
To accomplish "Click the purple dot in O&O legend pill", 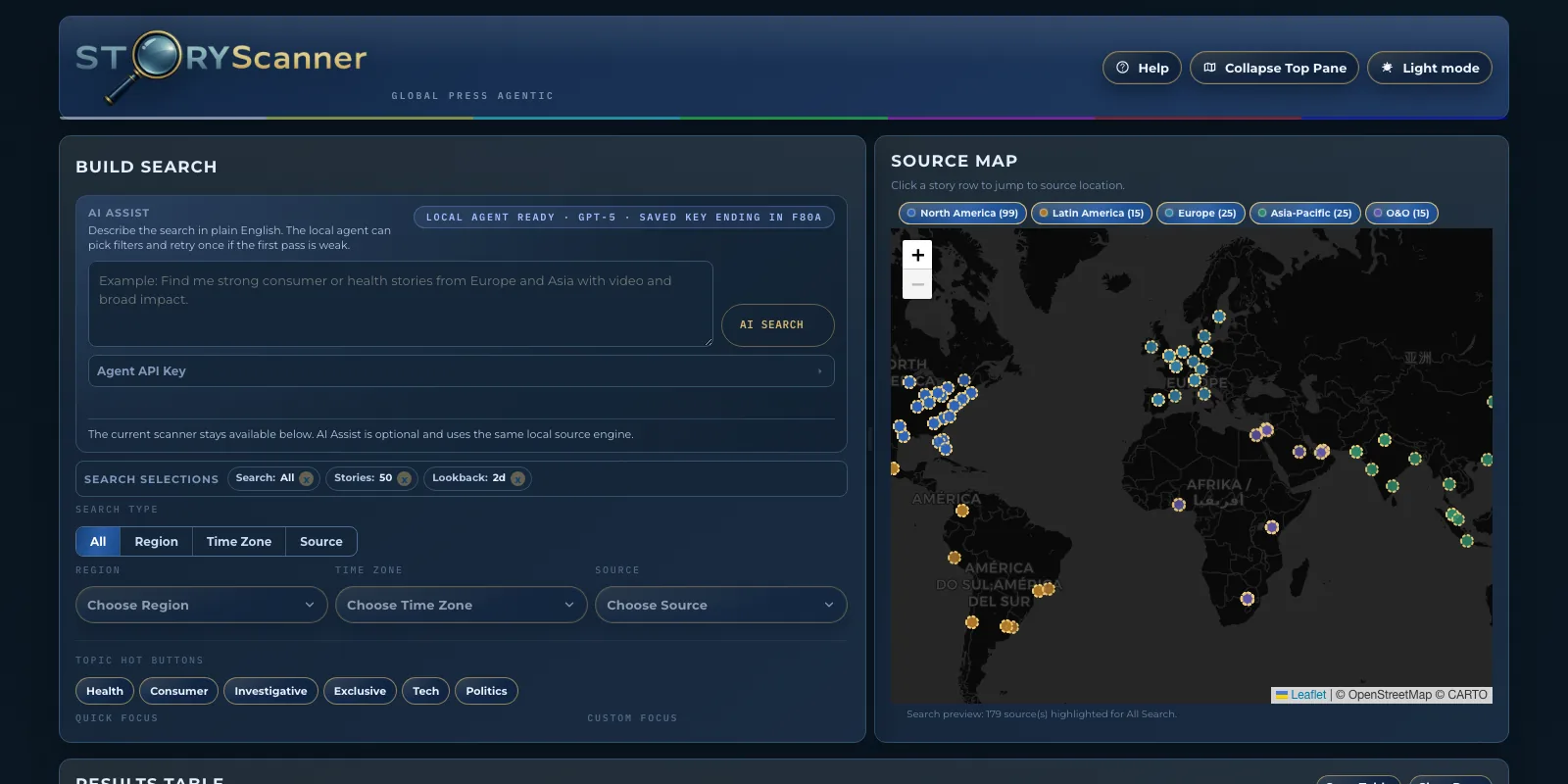I will [x=1378, y=213].
